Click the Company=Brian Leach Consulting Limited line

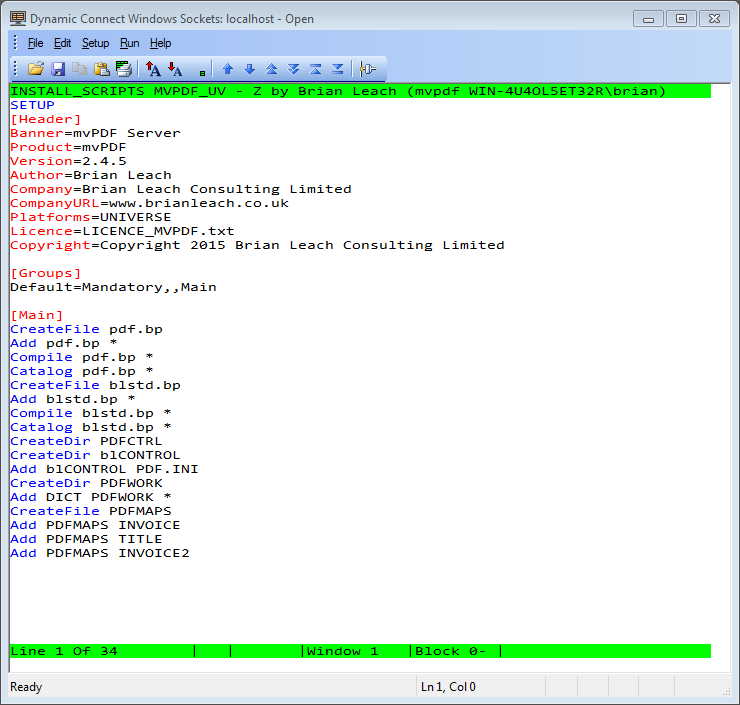[181, 189]
